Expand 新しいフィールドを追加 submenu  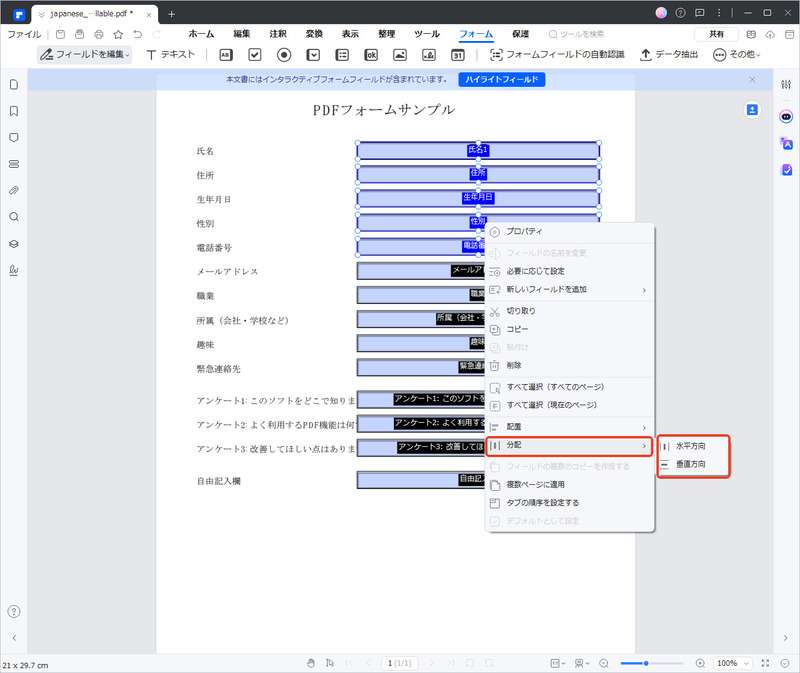[569, 289]
